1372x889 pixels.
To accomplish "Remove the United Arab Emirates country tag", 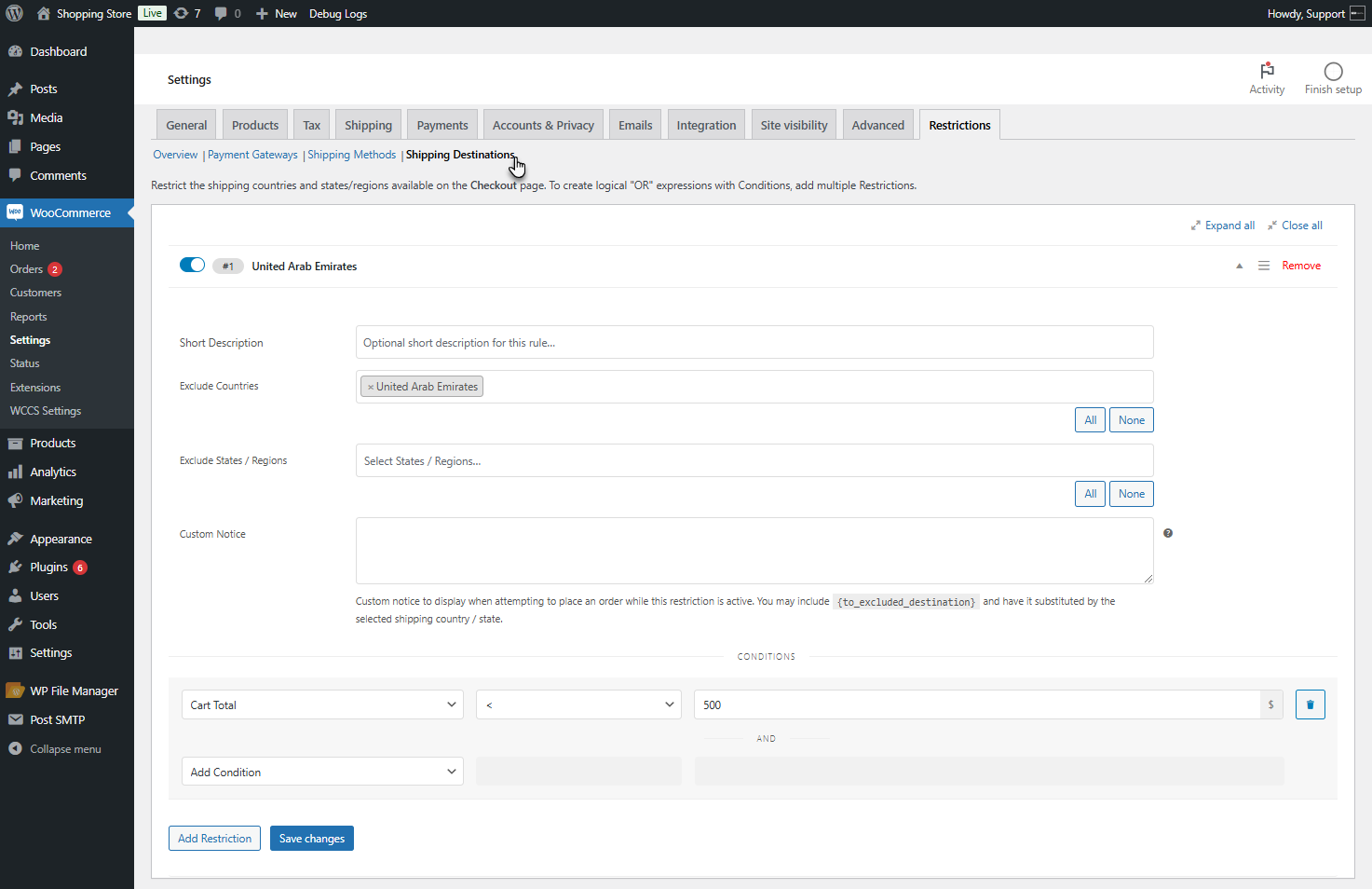I will pos(371,387).
